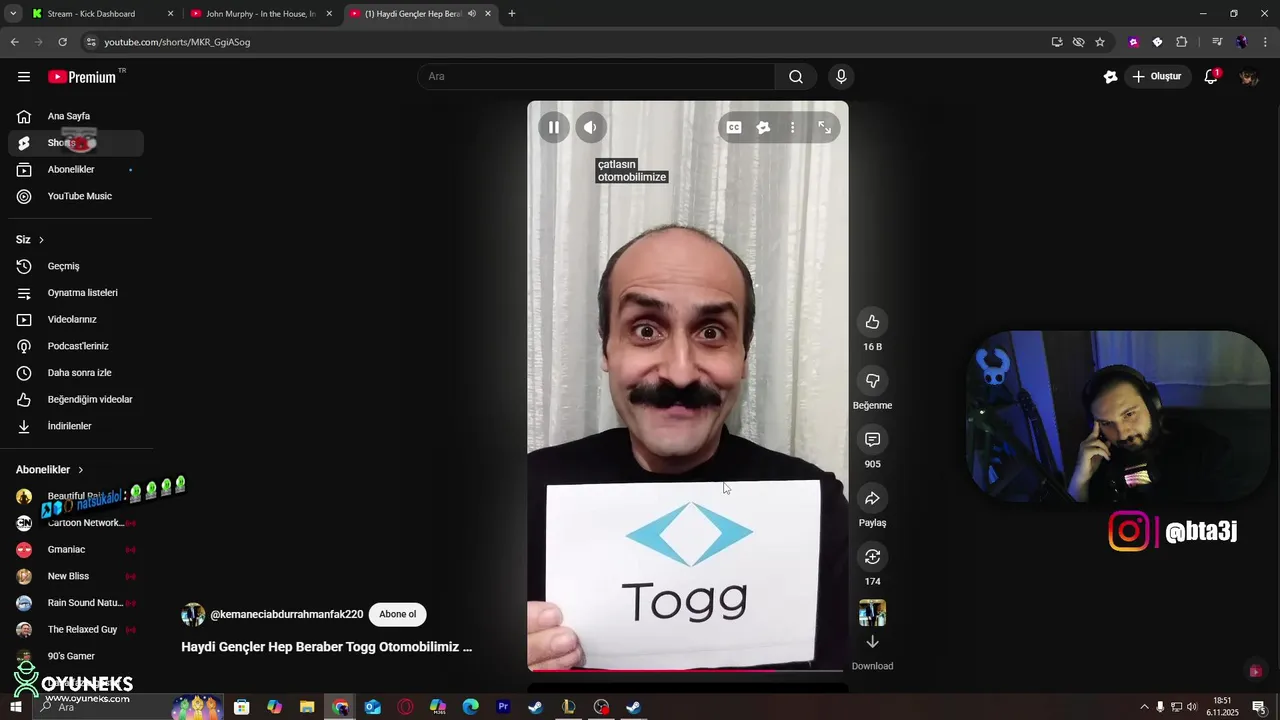
Task: Open the Chrome extensions puzzle icon
Action: click(x=1182, y=42)
